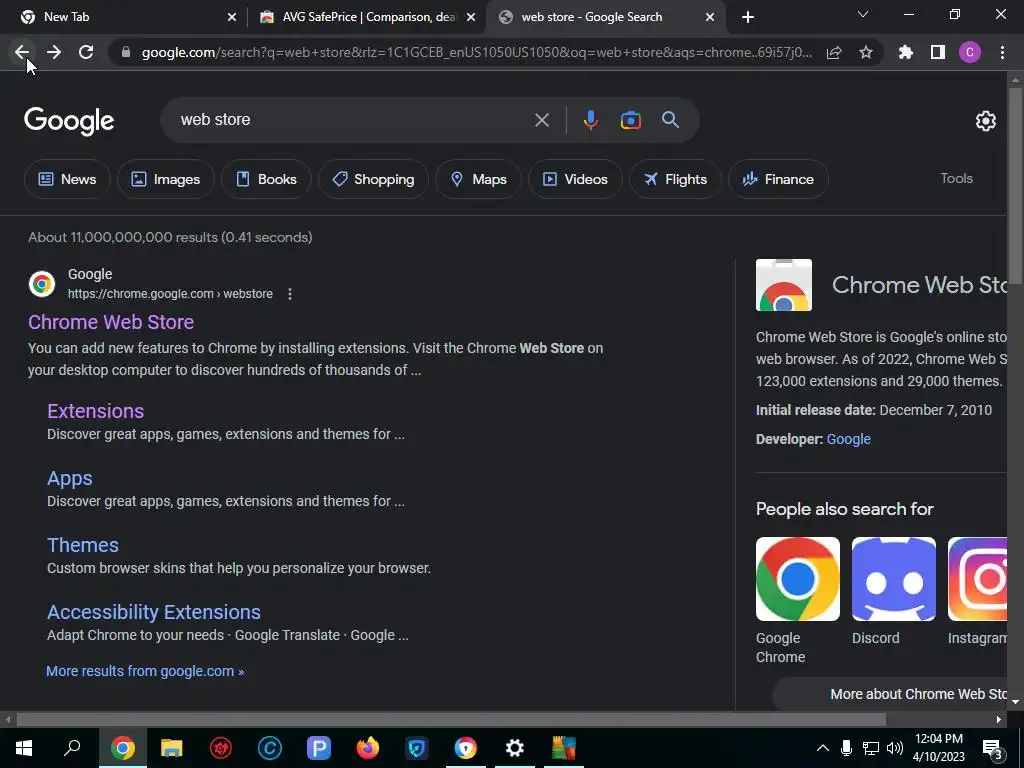Viewport: 1024px width, 768px height.
Task: Open the Themes sitelink
Action: pos(83,545)
